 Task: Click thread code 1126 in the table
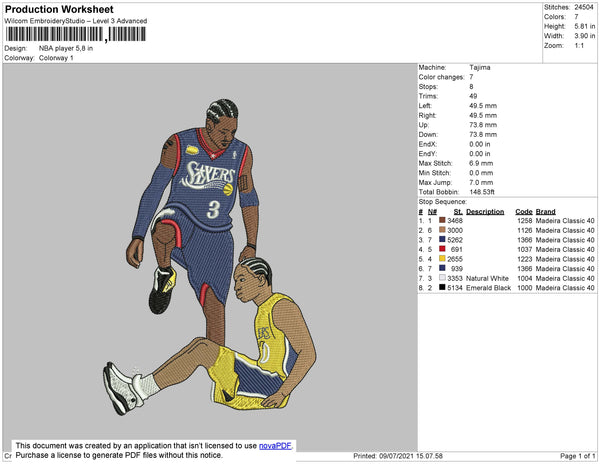525,230
